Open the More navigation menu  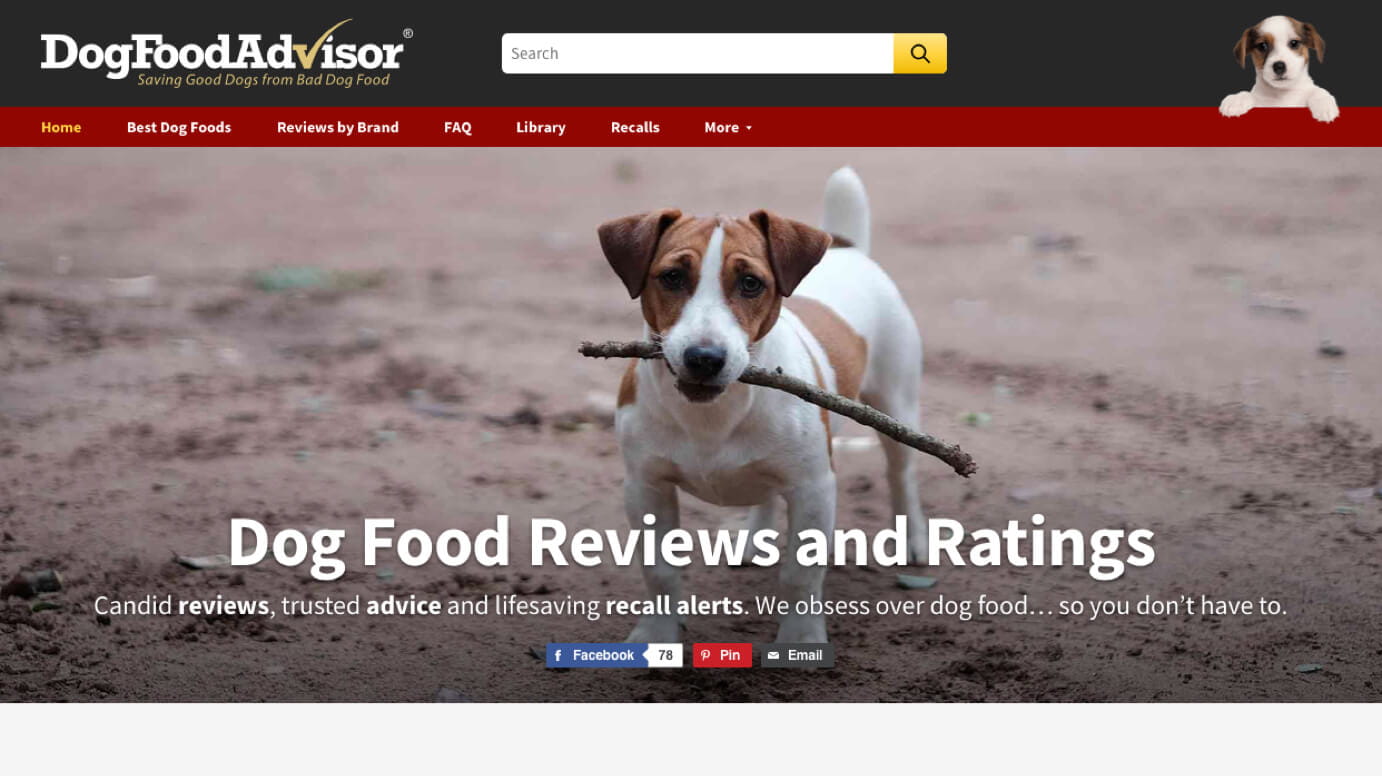coord(728,127)
